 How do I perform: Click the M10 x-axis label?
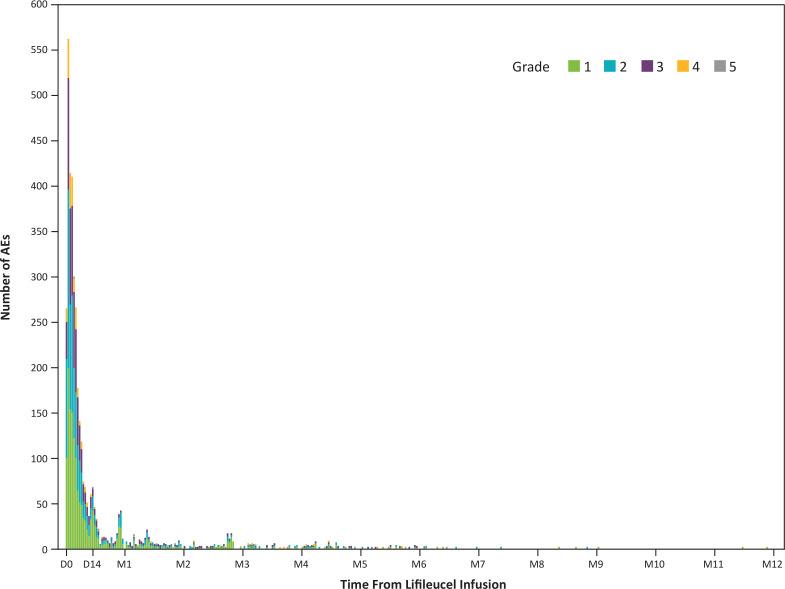pyautogui.click(x=654, y=564)
